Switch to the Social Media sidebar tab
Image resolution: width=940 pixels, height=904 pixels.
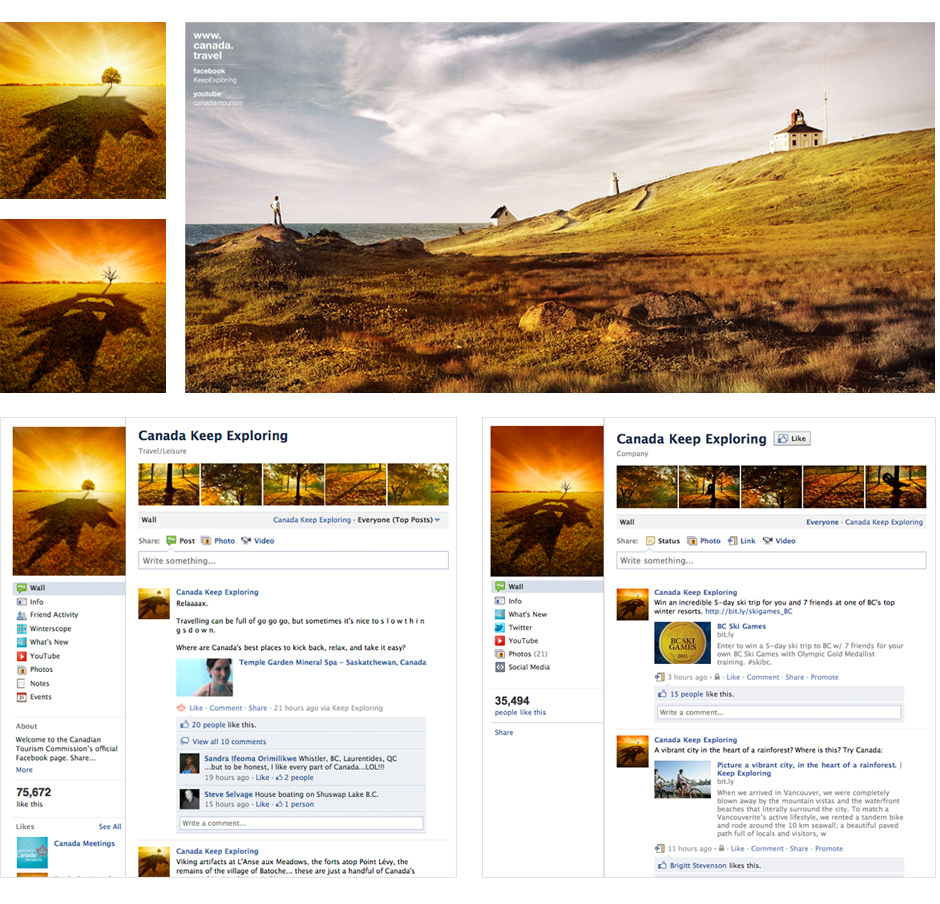(x=529, y=667)
